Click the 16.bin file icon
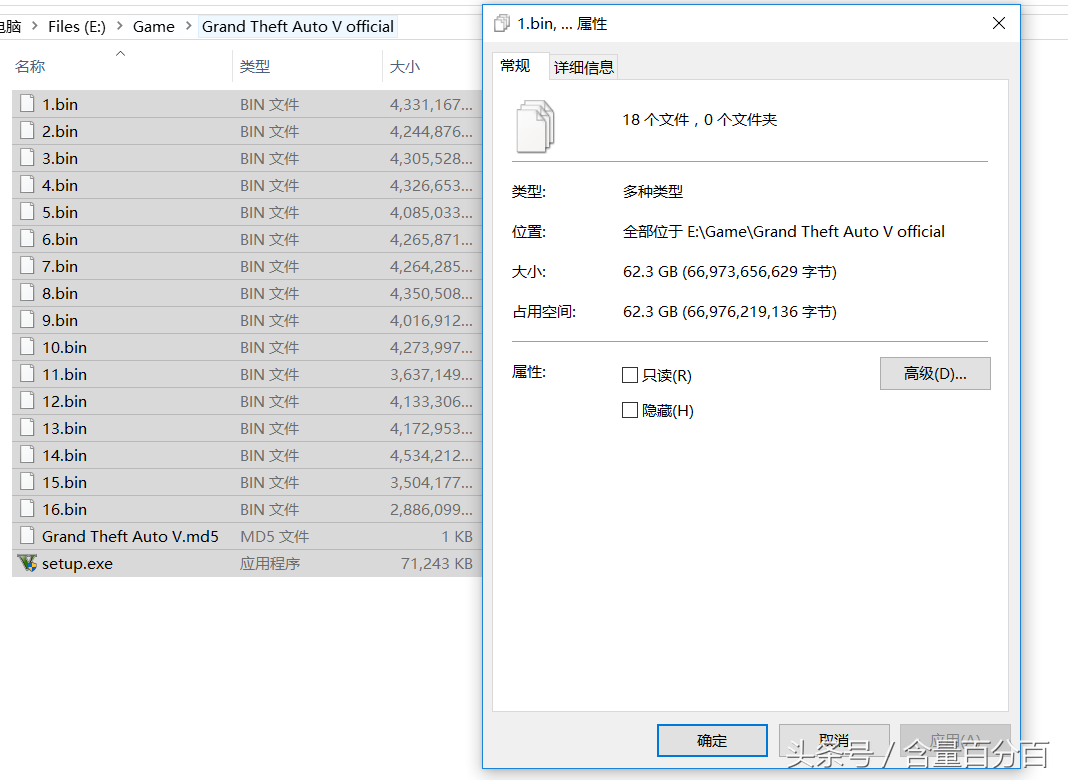Viewport: 1068px width, 780px height. pyautogui.click(x=27, y=509)
